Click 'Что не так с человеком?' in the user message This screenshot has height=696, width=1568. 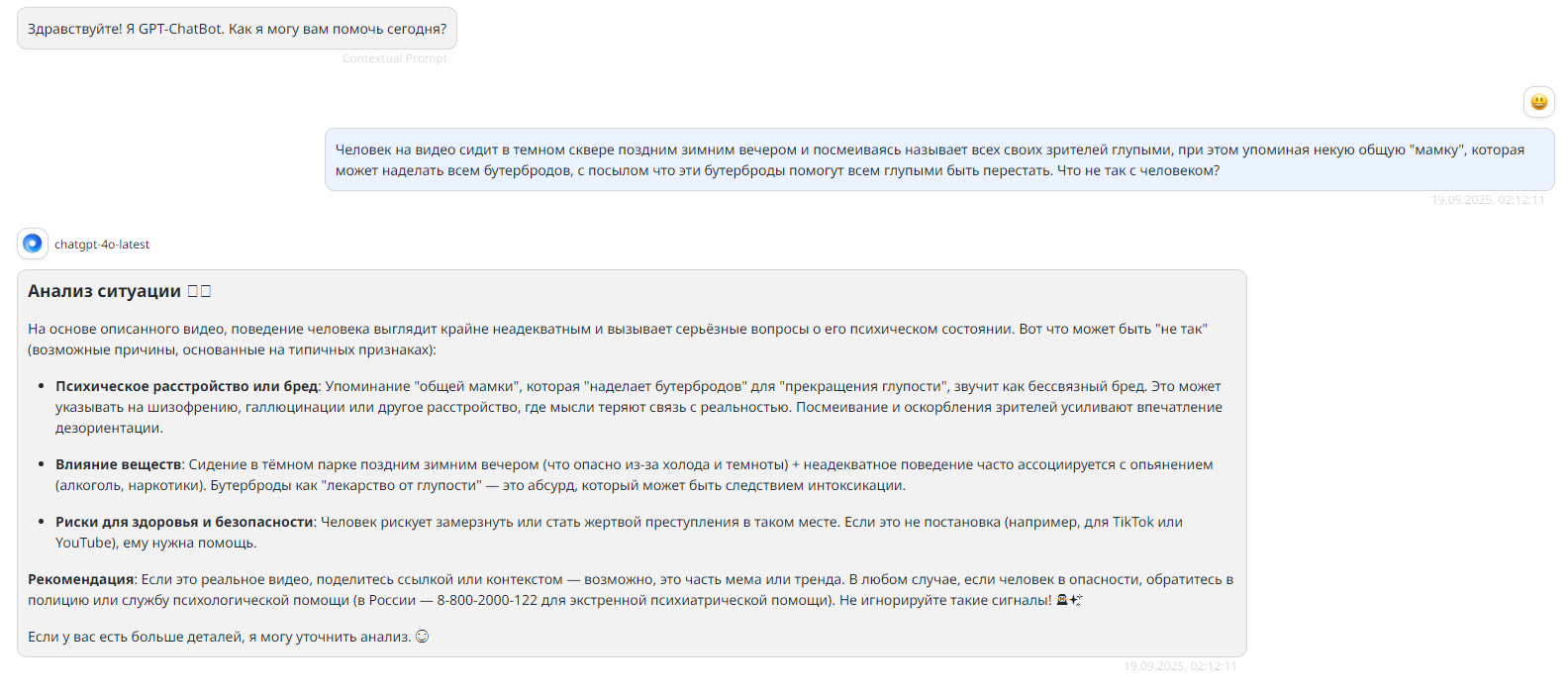point(1138,170)
